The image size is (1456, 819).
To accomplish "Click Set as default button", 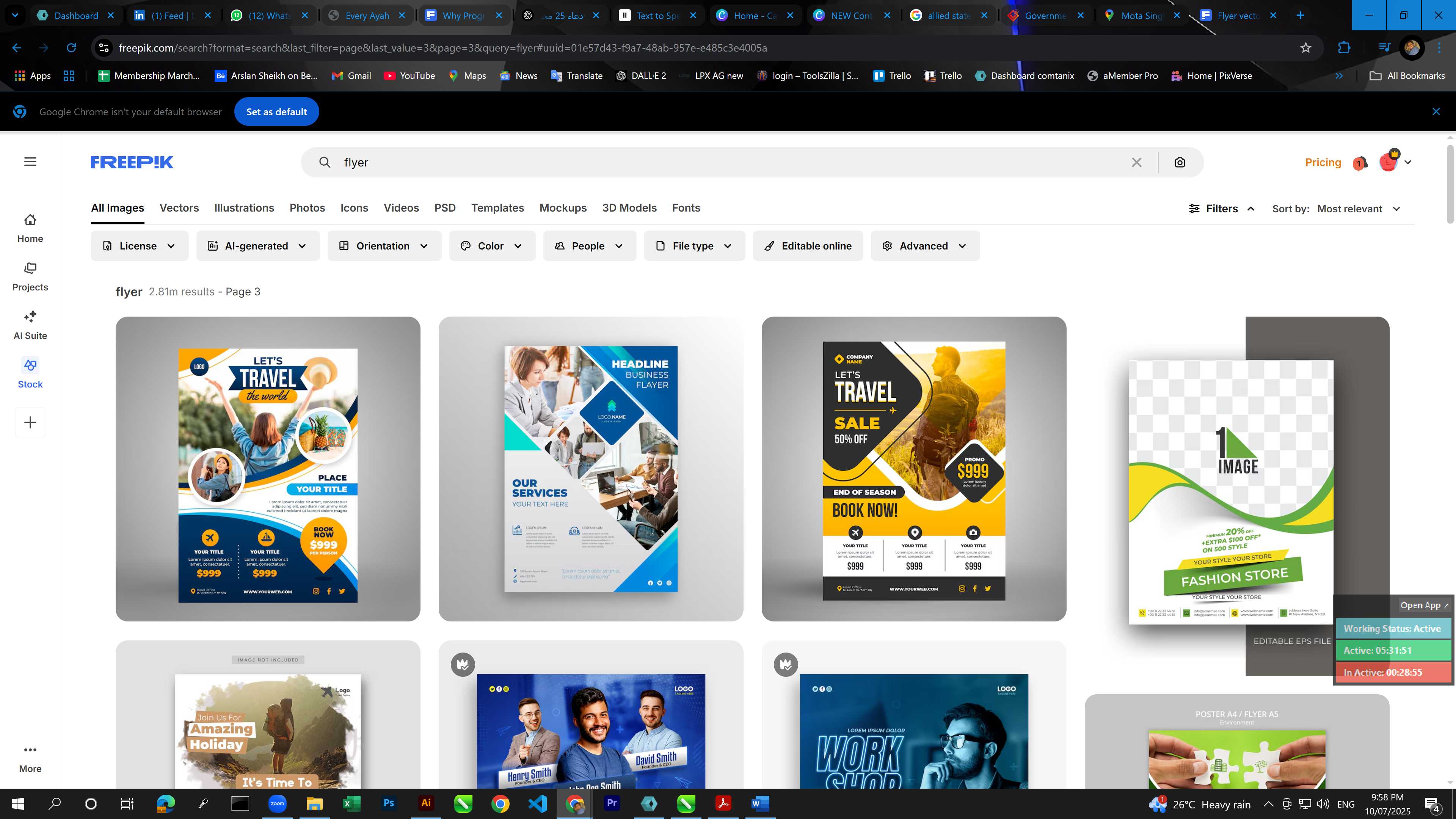I will click(x=276, y=112).
